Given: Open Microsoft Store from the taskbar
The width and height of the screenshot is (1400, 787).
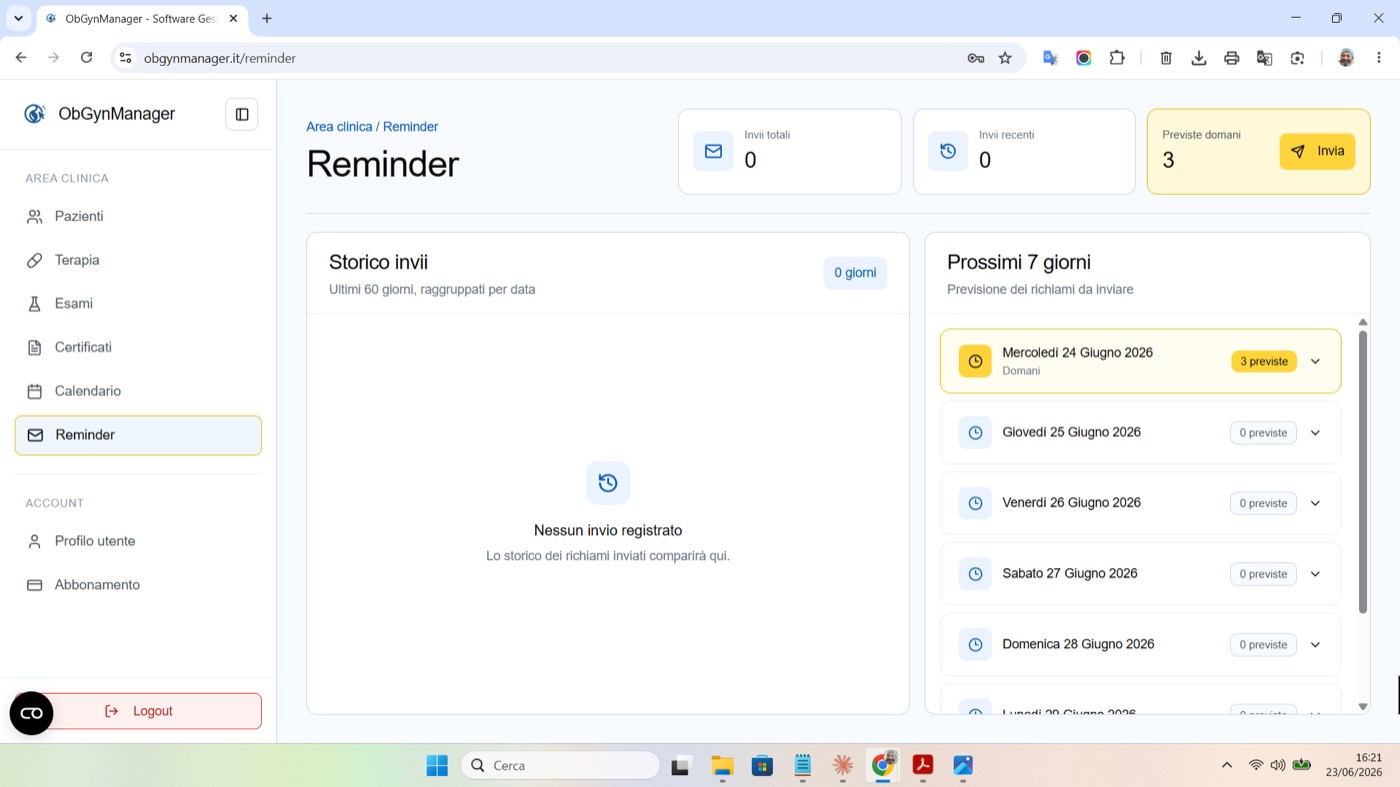Looking at the screenshot, I should (762, 766).
